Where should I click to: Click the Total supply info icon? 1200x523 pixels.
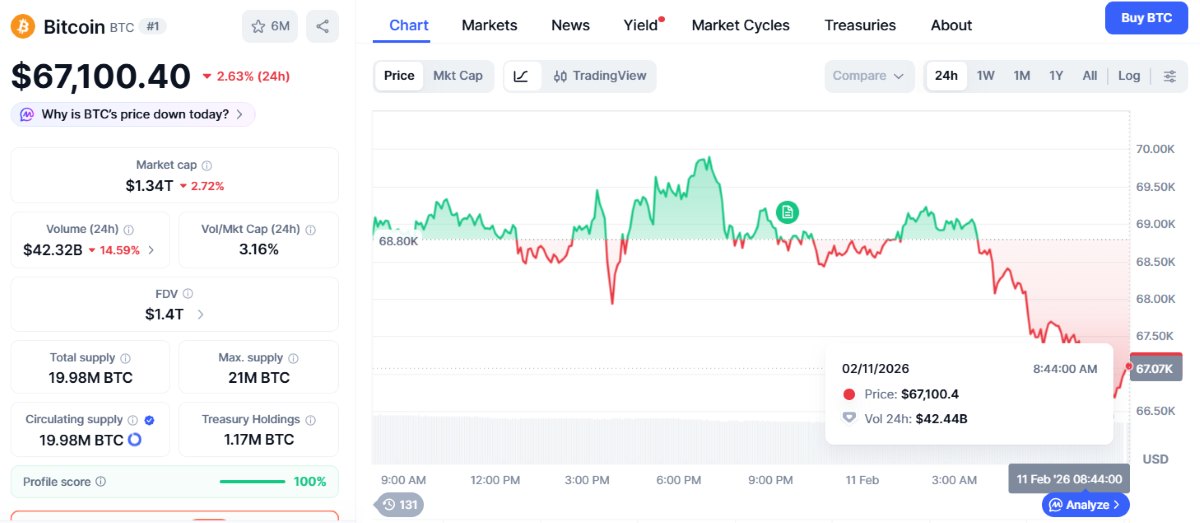click(125, 357)
